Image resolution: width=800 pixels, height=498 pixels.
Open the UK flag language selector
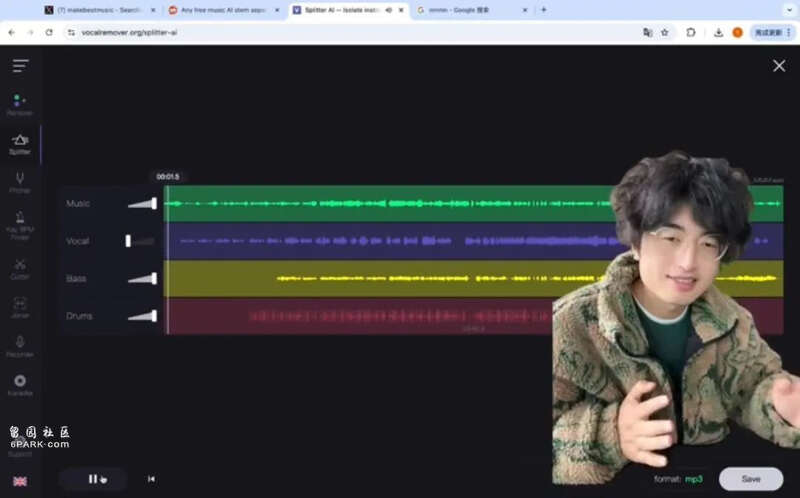[20, 481]
